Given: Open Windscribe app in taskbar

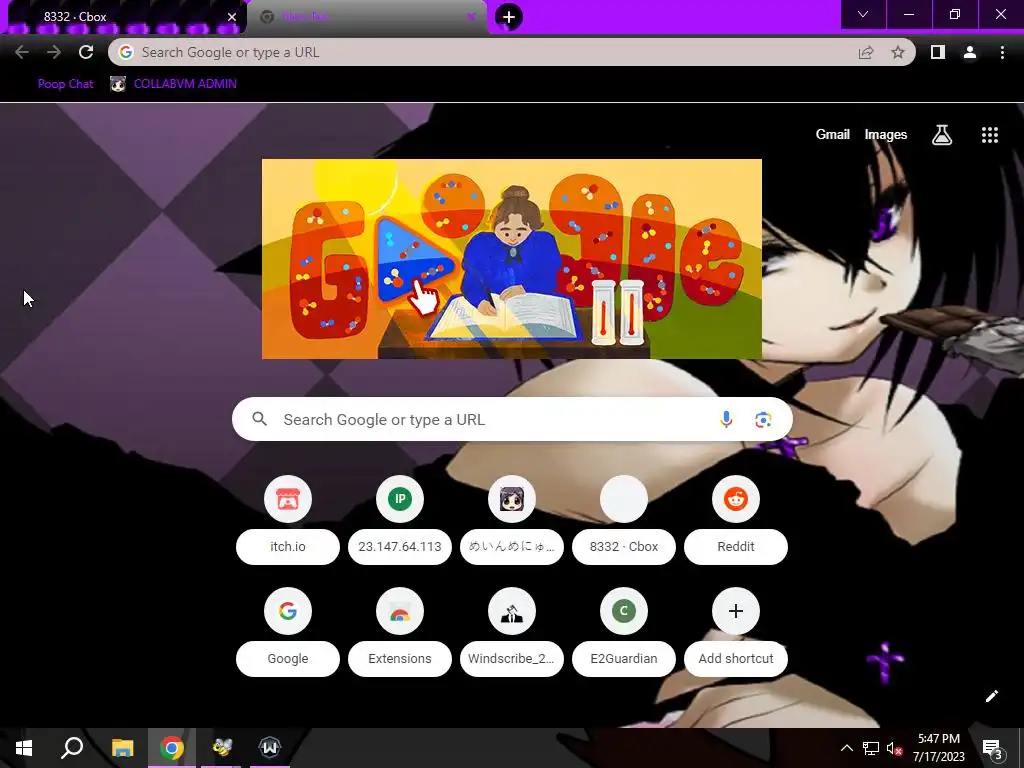Looking at the screenshot, I should pyautogui.click(x=270, y=748).
